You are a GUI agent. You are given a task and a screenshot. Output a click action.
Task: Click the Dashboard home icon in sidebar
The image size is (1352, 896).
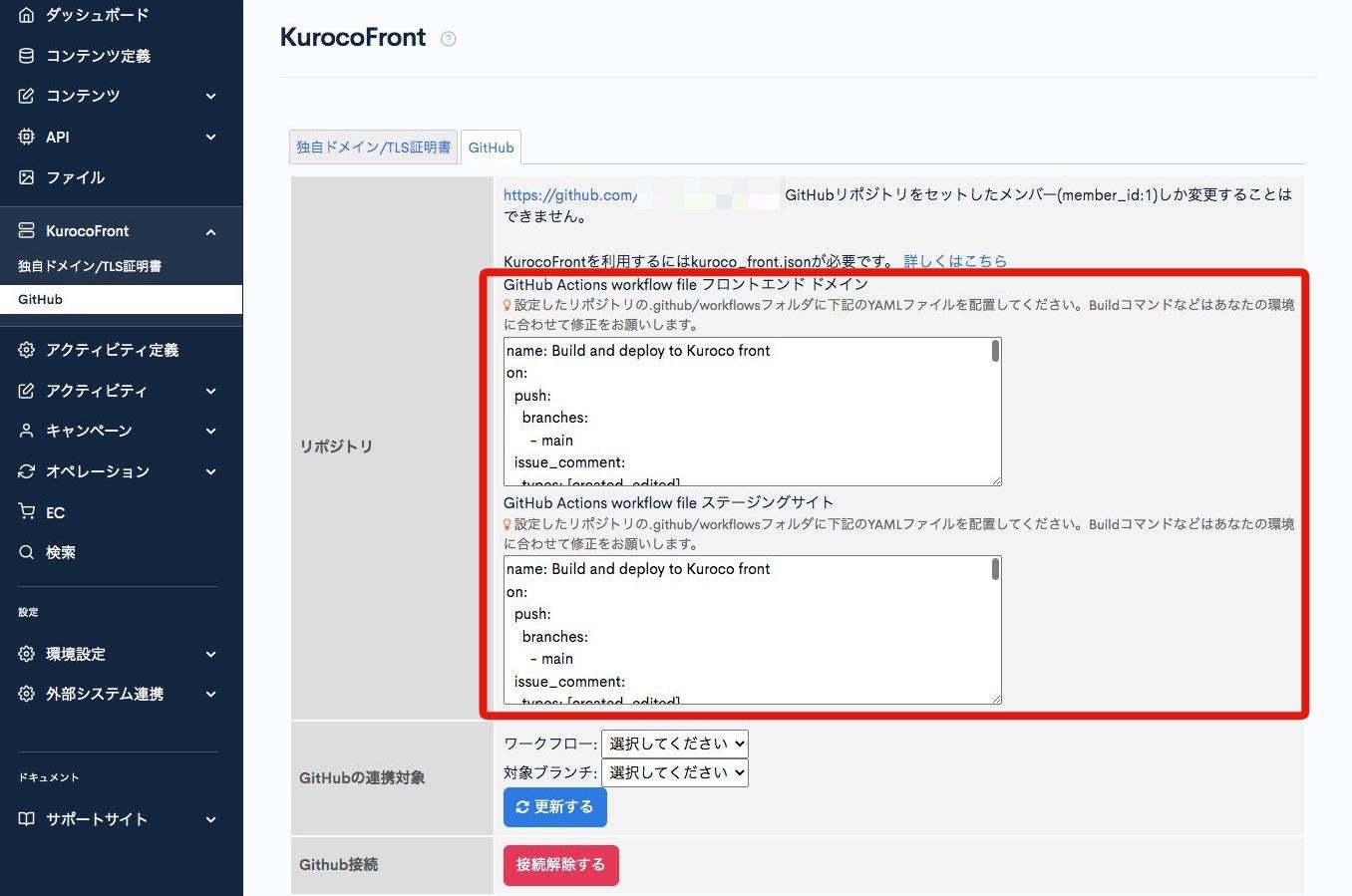(x=27, y=15)
